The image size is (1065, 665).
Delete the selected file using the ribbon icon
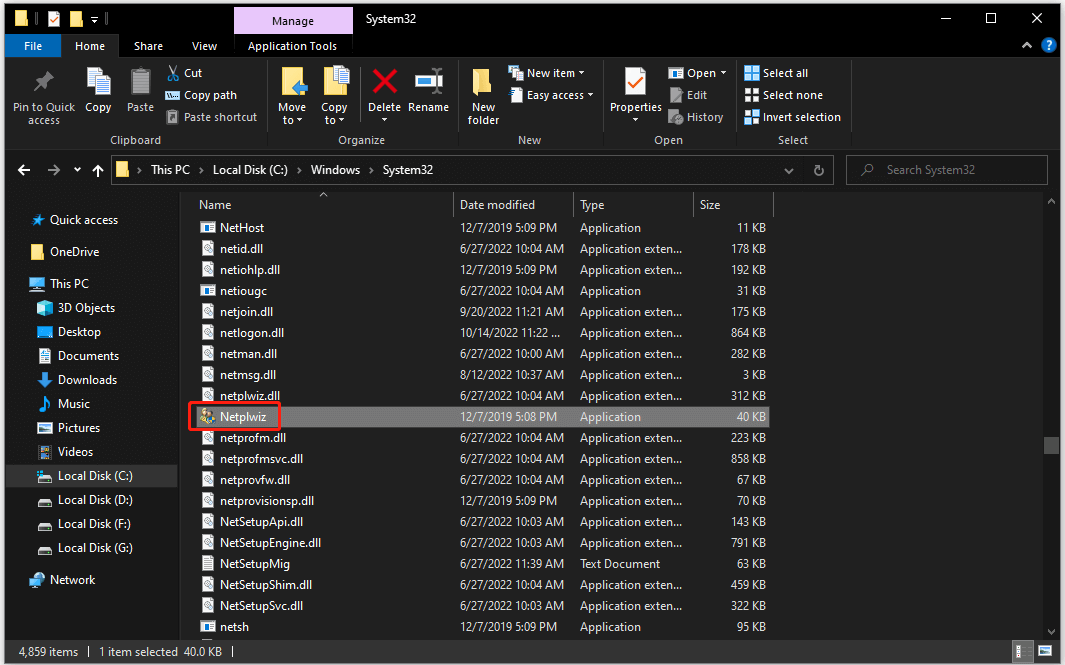tap(384, 90)
